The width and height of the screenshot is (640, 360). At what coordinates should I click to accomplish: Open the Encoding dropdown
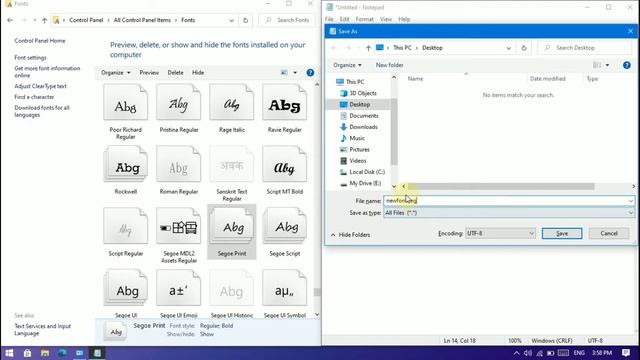coord(500,233)
